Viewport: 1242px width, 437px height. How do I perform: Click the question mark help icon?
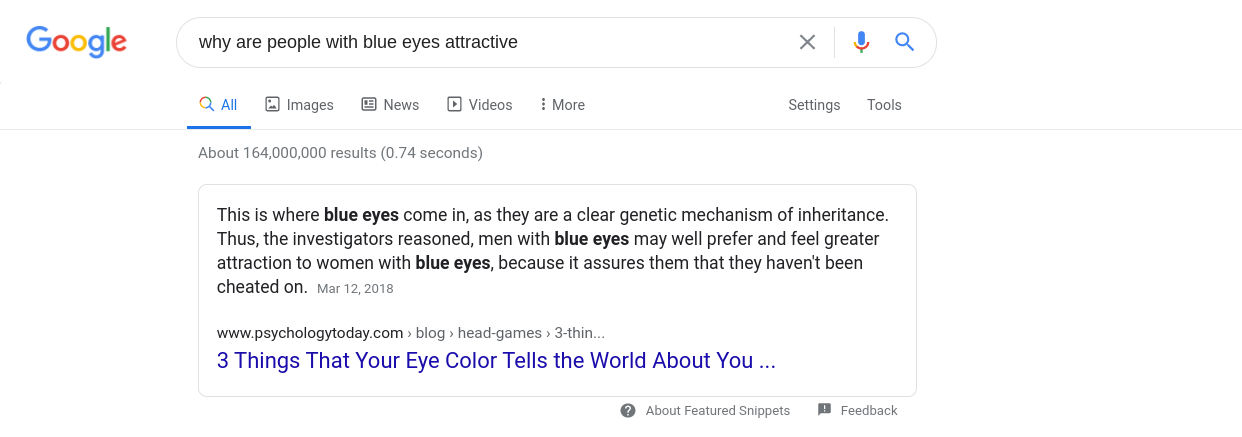[x=628, y=411]
